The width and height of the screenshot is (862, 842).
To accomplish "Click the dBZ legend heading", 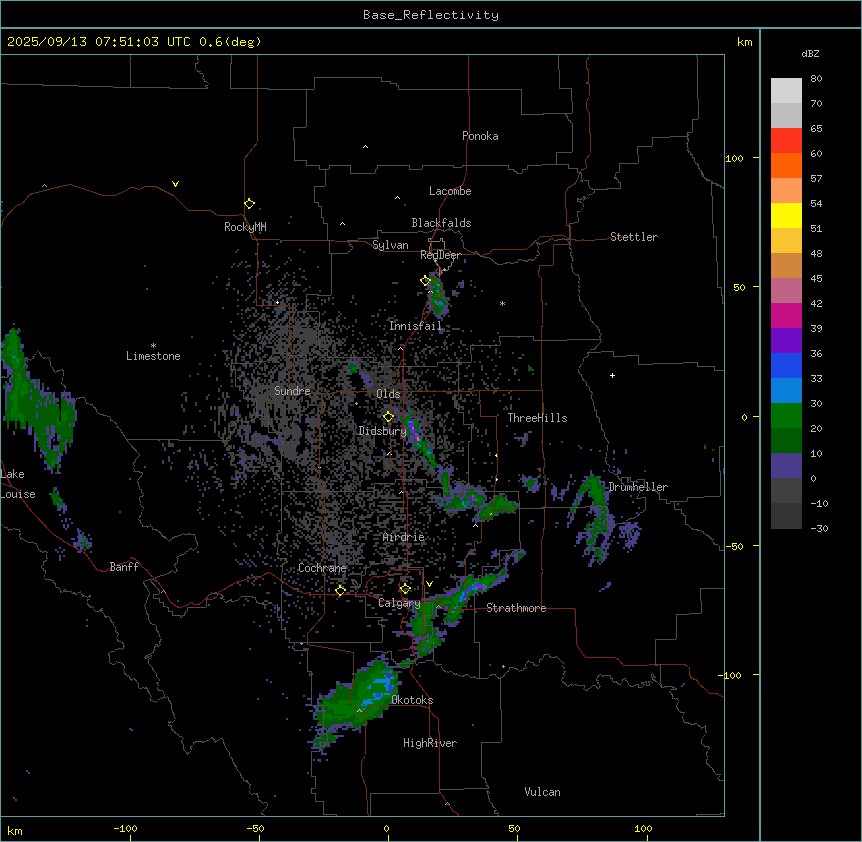I will (x=810, y=53).
